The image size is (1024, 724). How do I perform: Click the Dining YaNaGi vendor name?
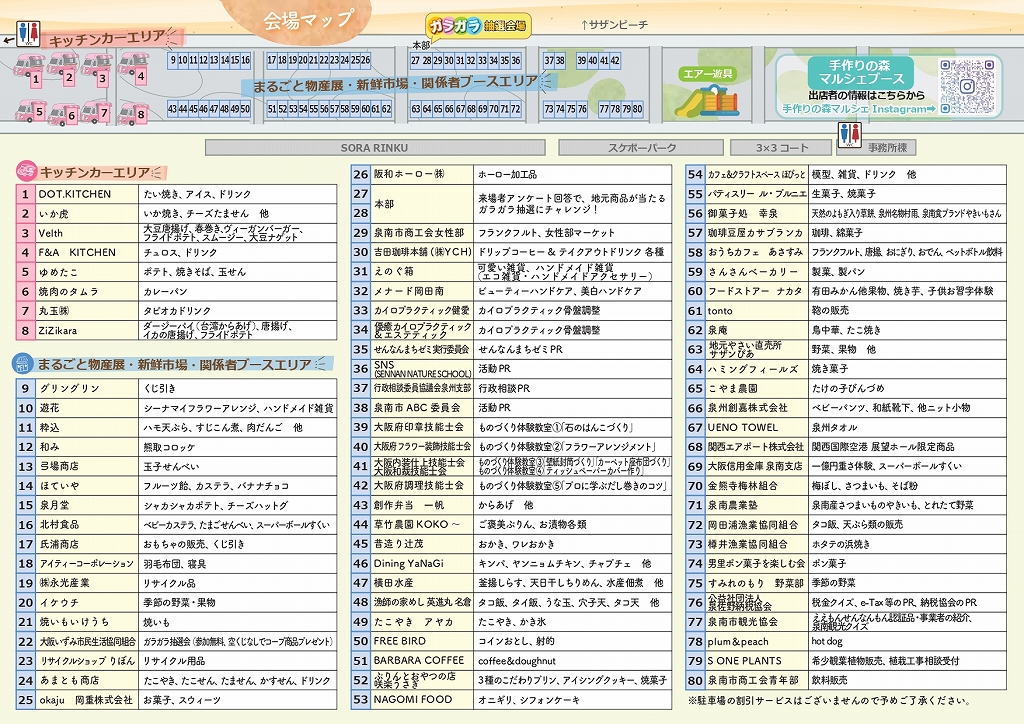pos(408,563)
